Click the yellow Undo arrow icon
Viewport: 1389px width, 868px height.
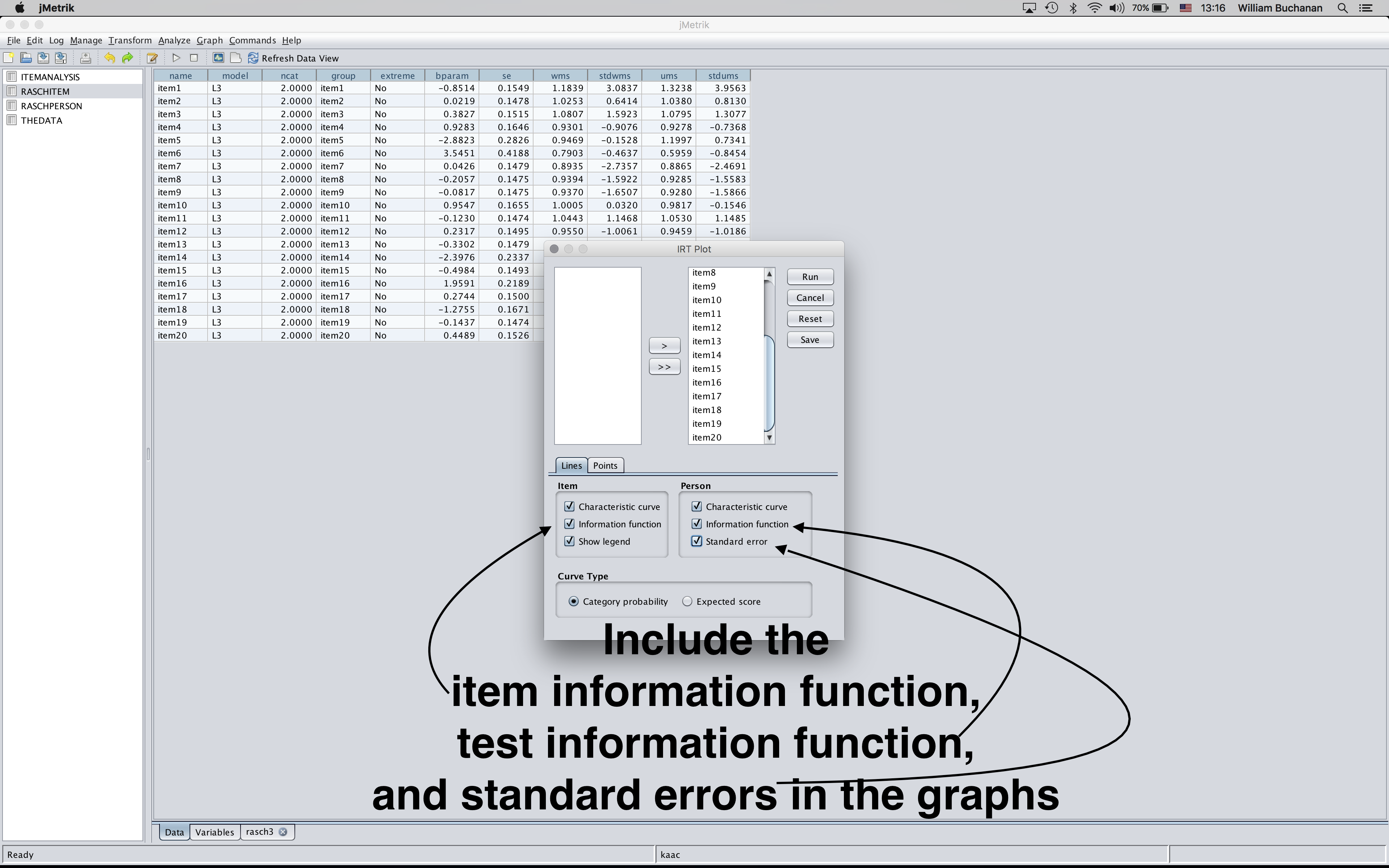click(110, 58)
